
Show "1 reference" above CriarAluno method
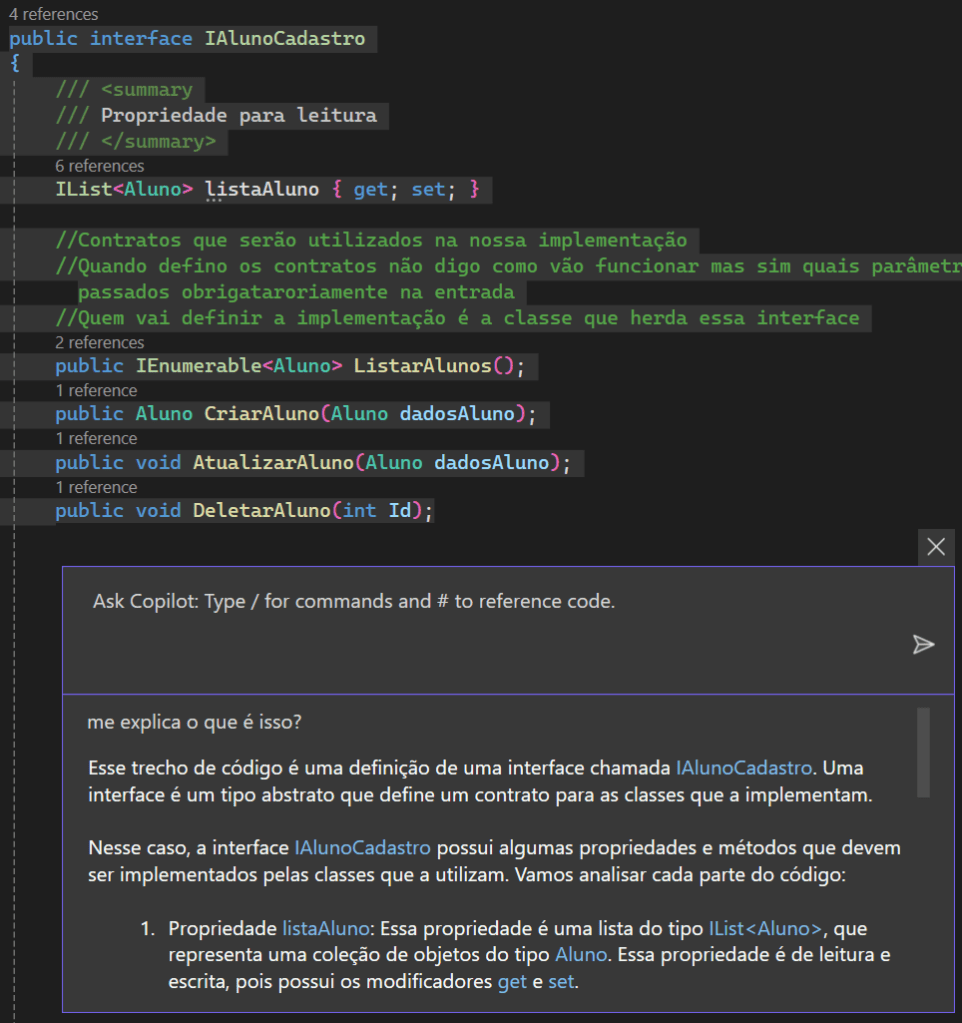(x=96, y=390)
